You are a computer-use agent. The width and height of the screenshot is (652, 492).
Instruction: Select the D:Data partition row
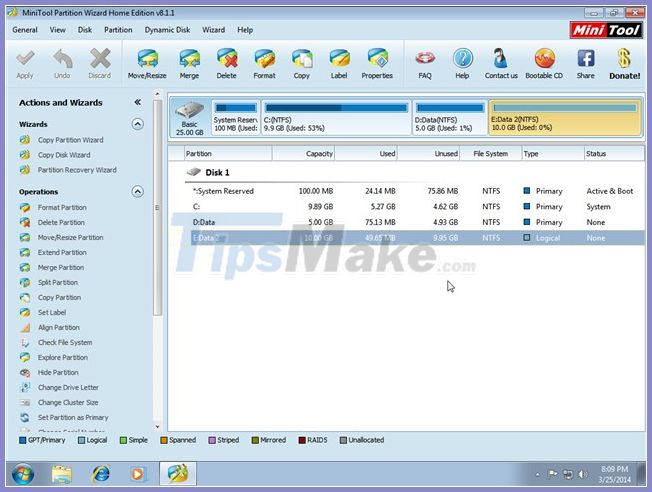415,222
